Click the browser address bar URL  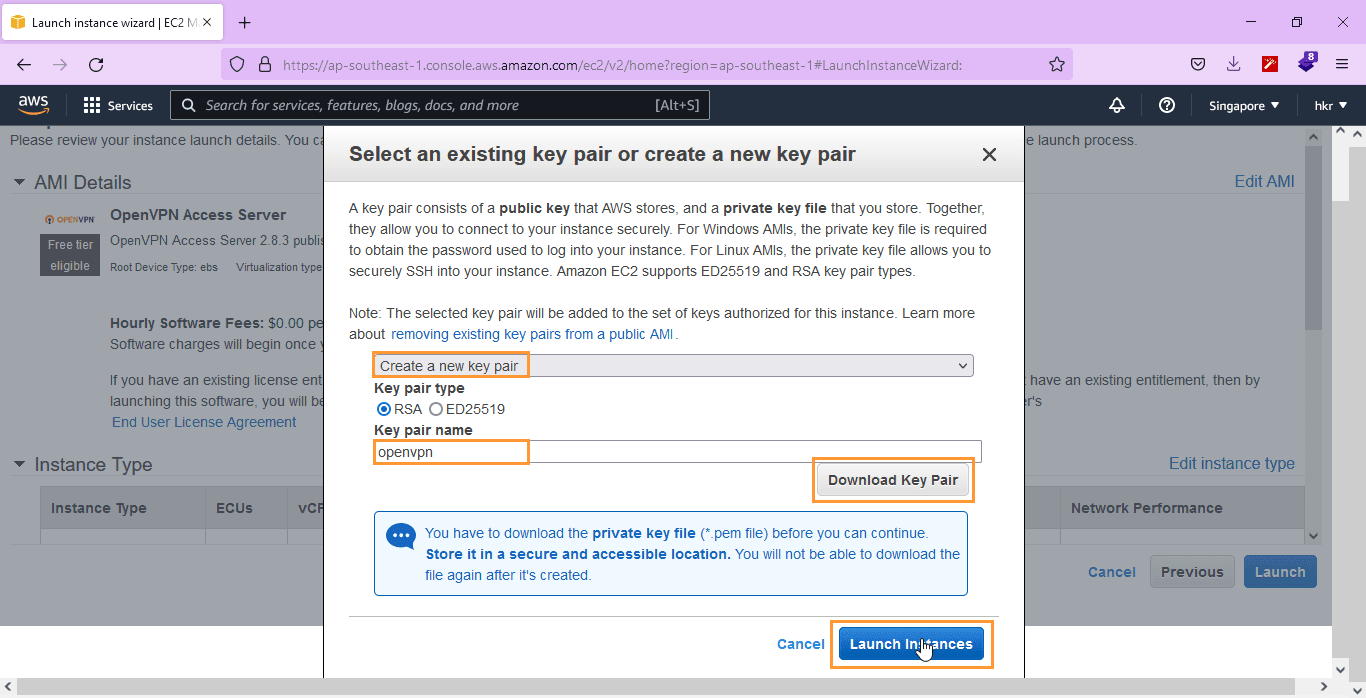(x=622, y=64)
